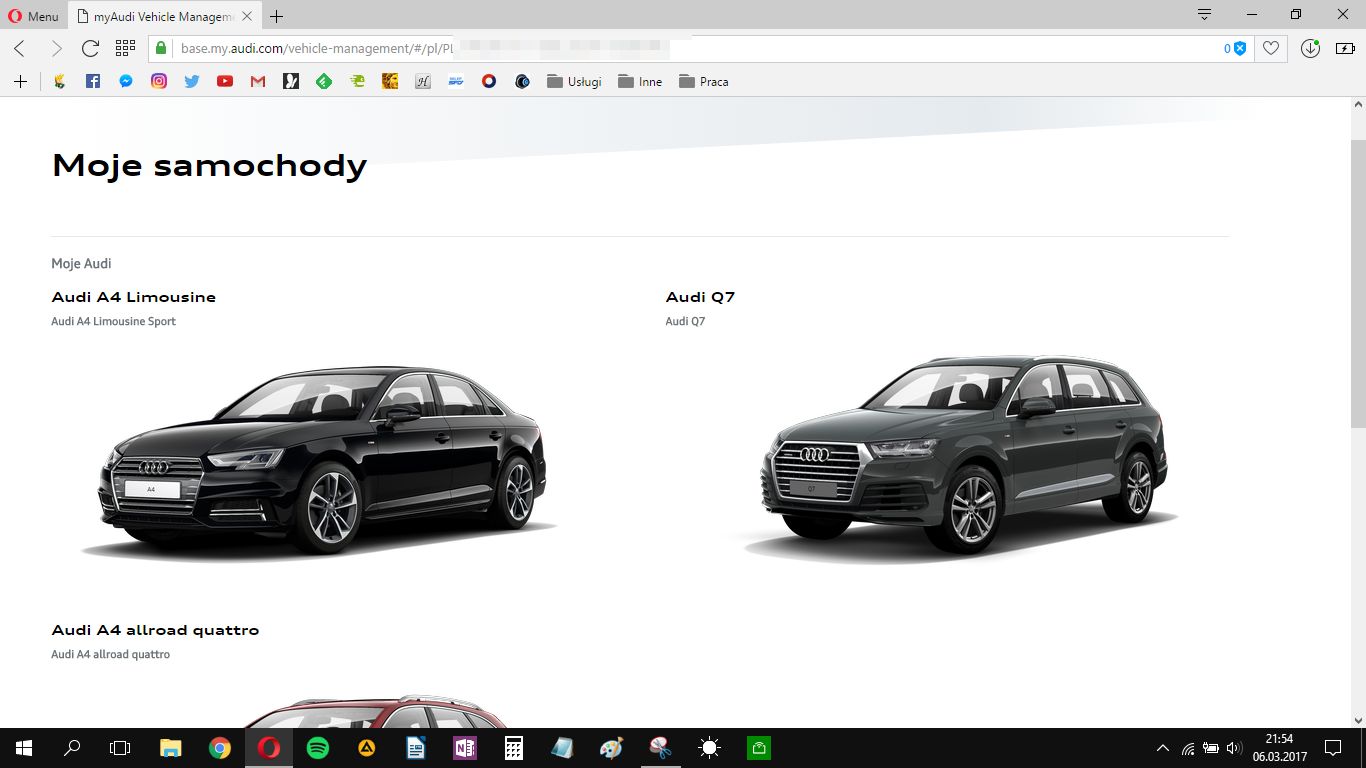The image size is (1366, 768).
Task: Show hidden system tray icons
Action: pos(1162,748)
